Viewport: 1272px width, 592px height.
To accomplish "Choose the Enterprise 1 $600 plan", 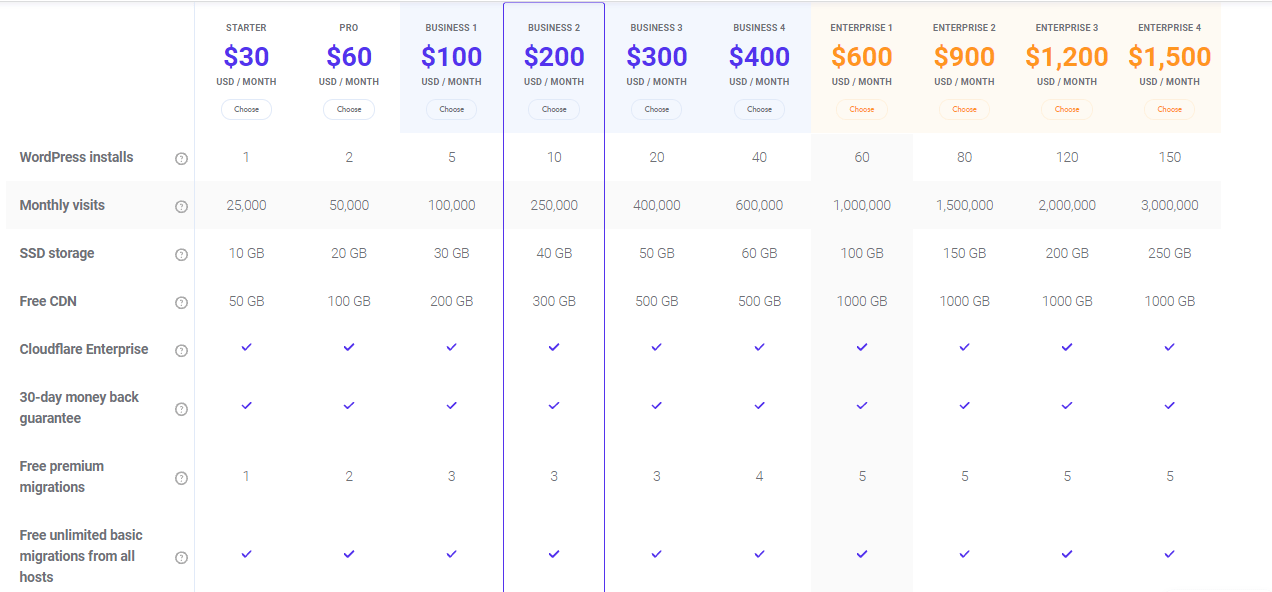I will [x=862, y=109].
